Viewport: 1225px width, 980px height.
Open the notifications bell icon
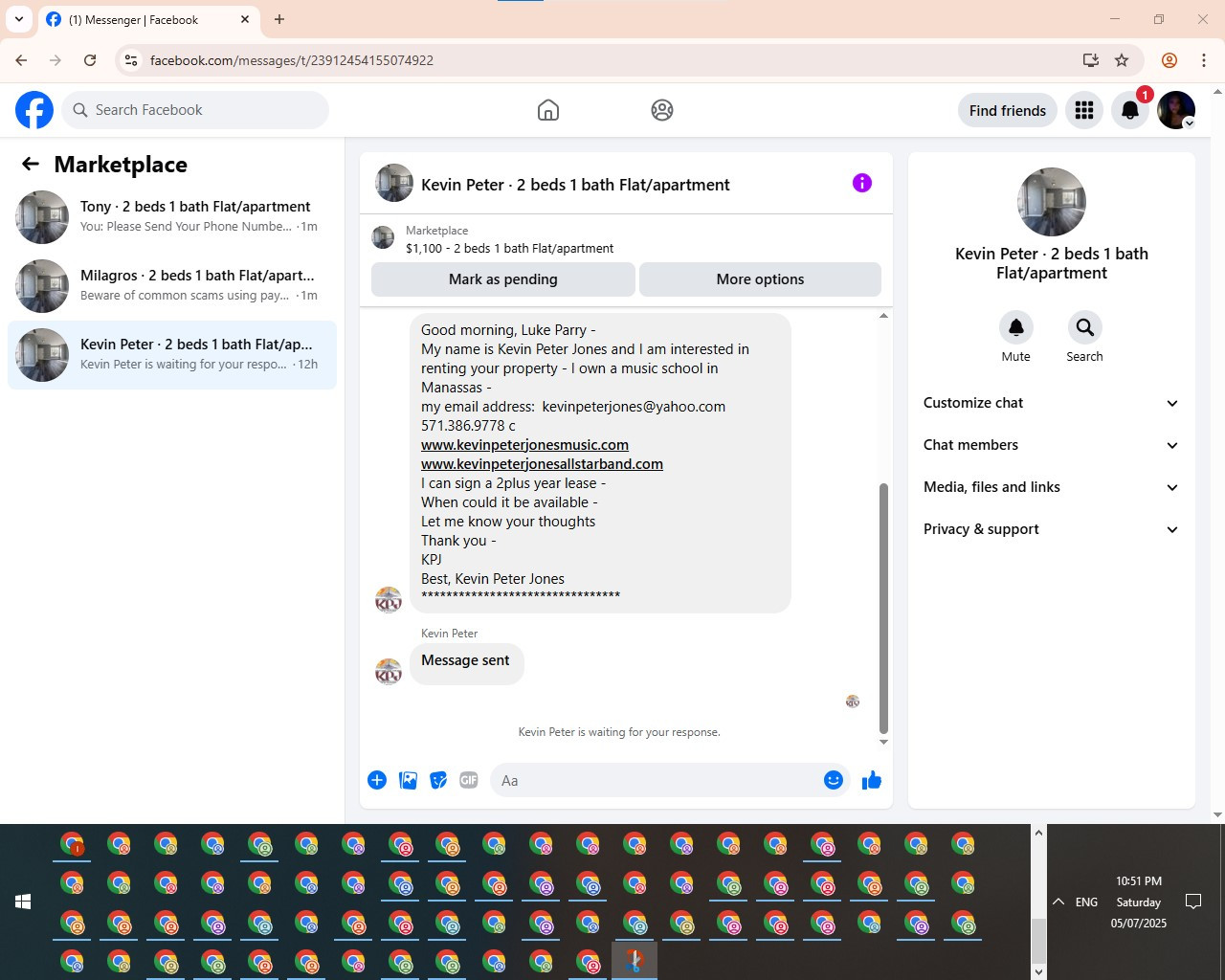[1130, 110]
